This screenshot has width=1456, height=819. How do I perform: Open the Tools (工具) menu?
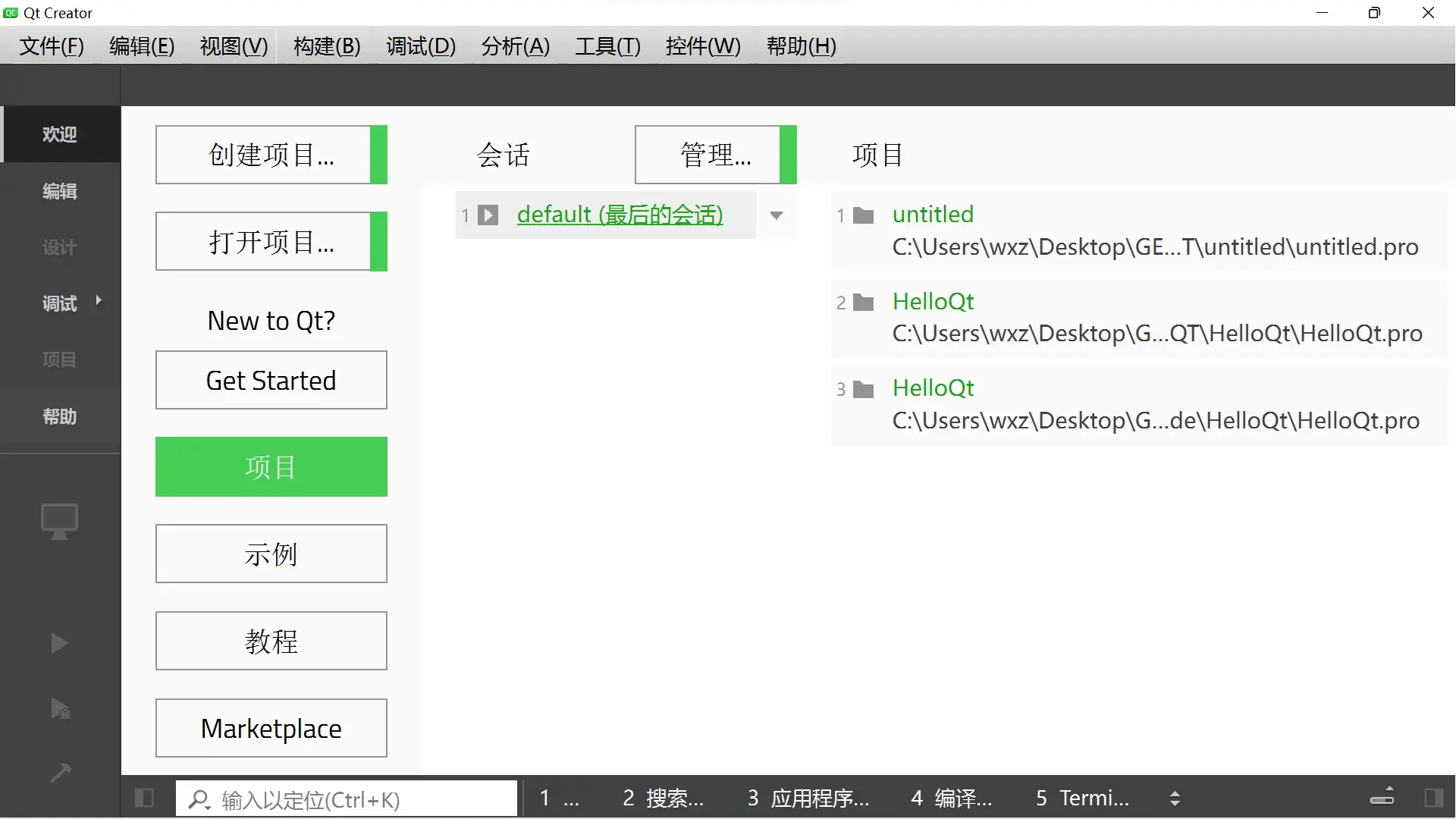click(607, 46)
